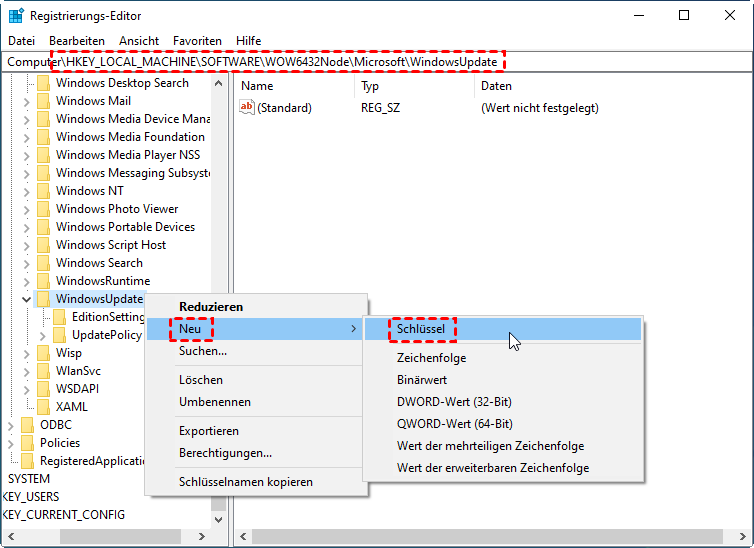Click the Windows Media Player NSS folder icon

(x=44, y=155)
